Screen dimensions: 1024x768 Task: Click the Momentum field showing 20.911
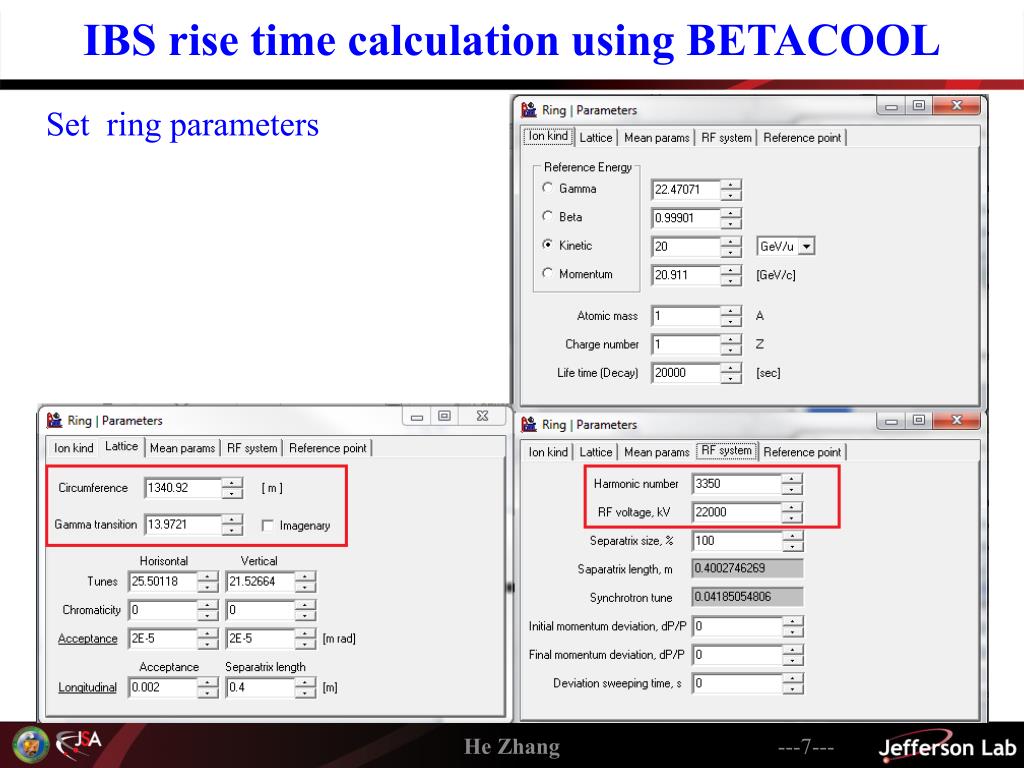pos(686,275)
